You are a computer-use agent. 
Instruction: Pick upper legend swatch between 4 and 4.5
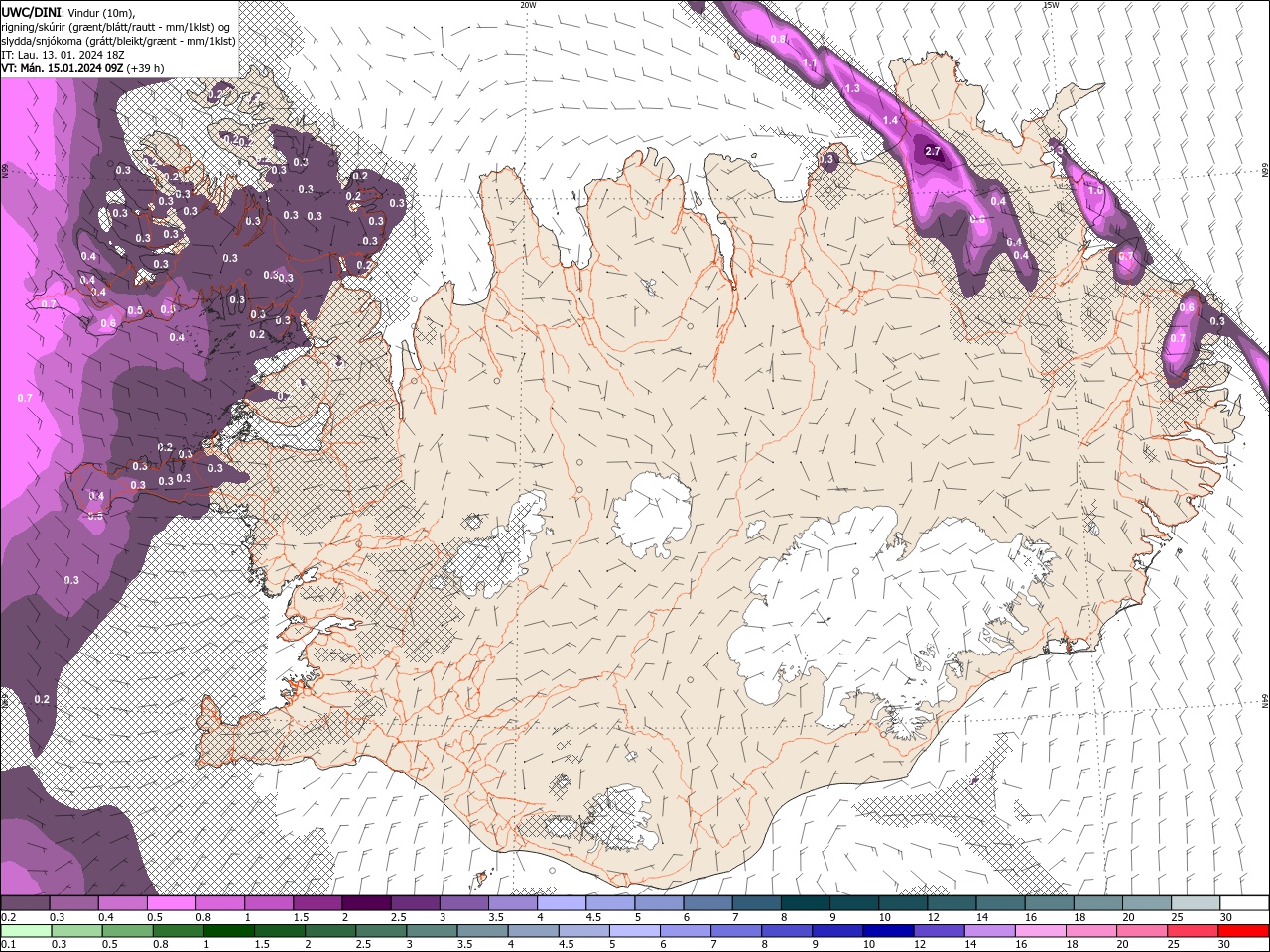[562, 903]
